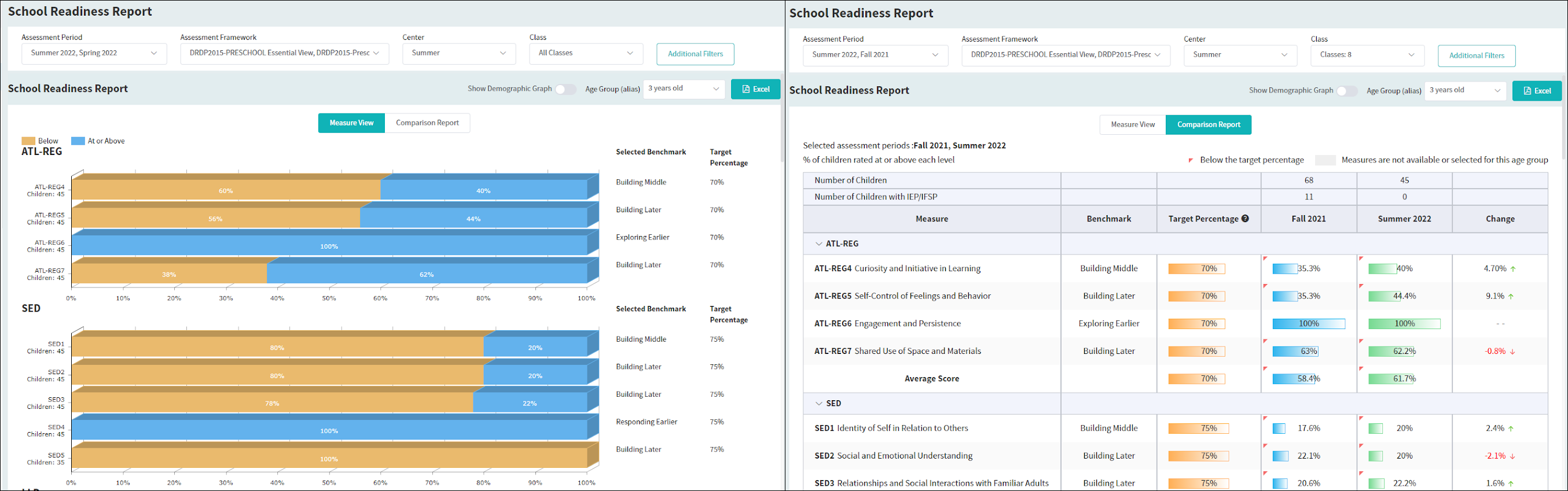1568x491 pixels.
Task: Click the green up arrow beside 4.70% change
Action: [1513, 269]
